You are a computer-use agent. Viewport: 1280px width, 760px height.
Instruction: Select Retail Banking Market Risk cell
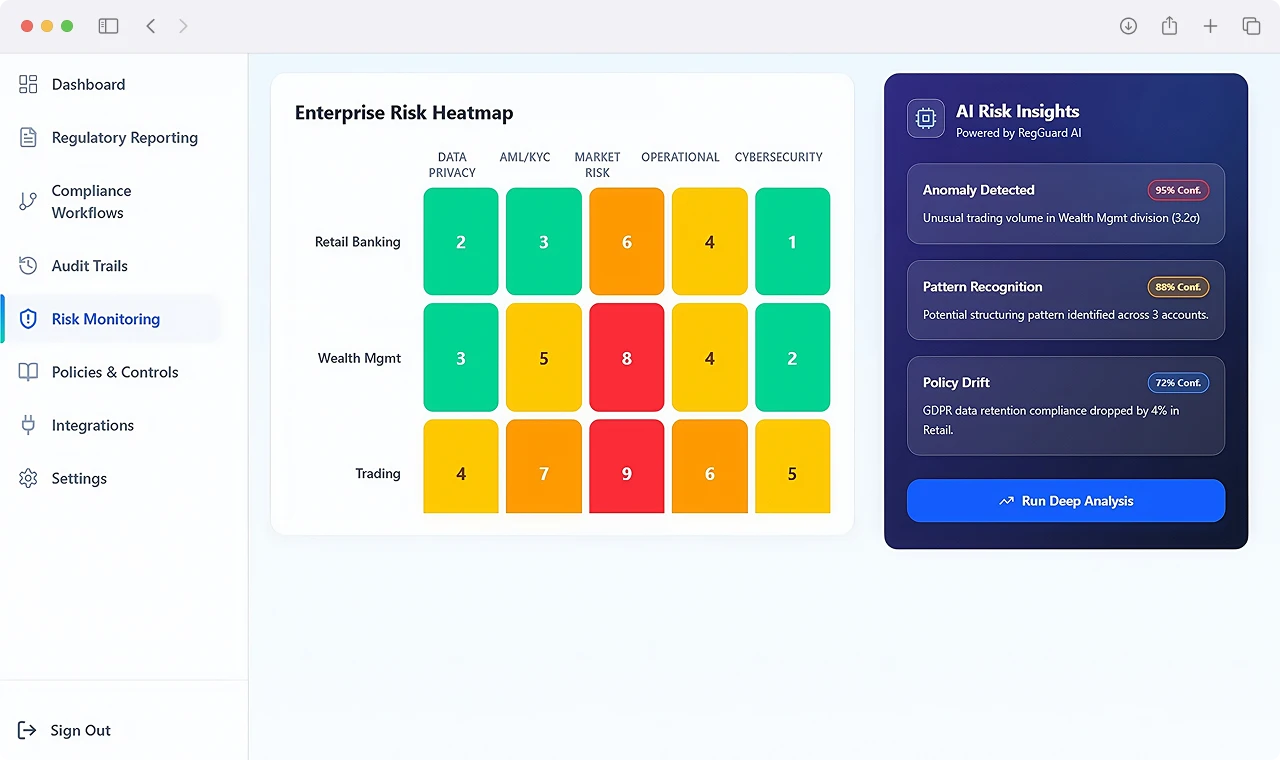click(x=627, y=242)
